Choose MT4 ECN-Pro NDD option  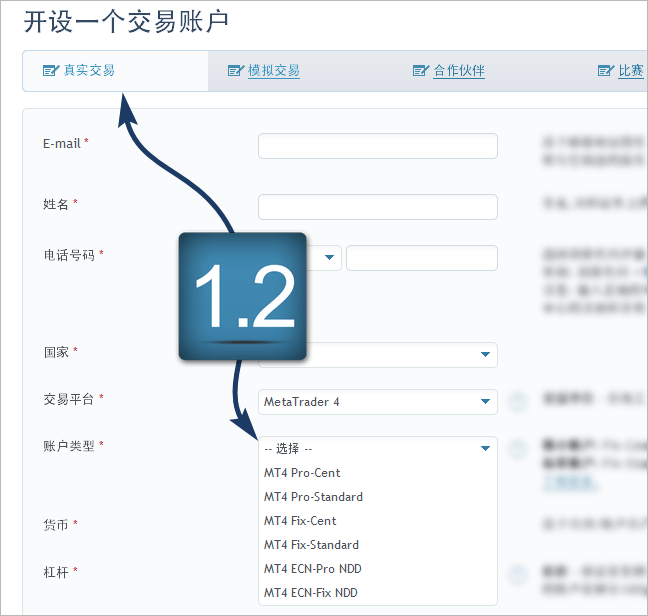(x=311, y=569)
